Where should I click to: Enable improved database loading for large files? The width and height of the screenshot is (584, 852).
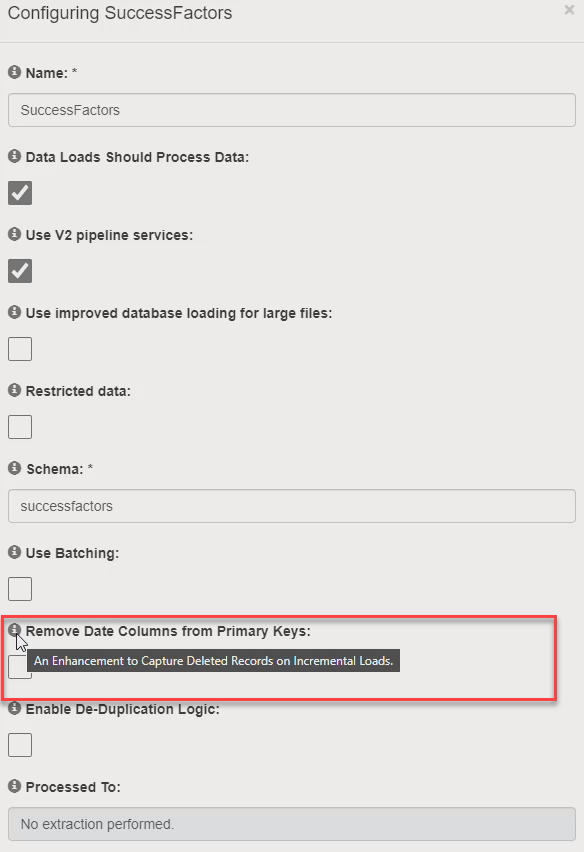(20, 349)
